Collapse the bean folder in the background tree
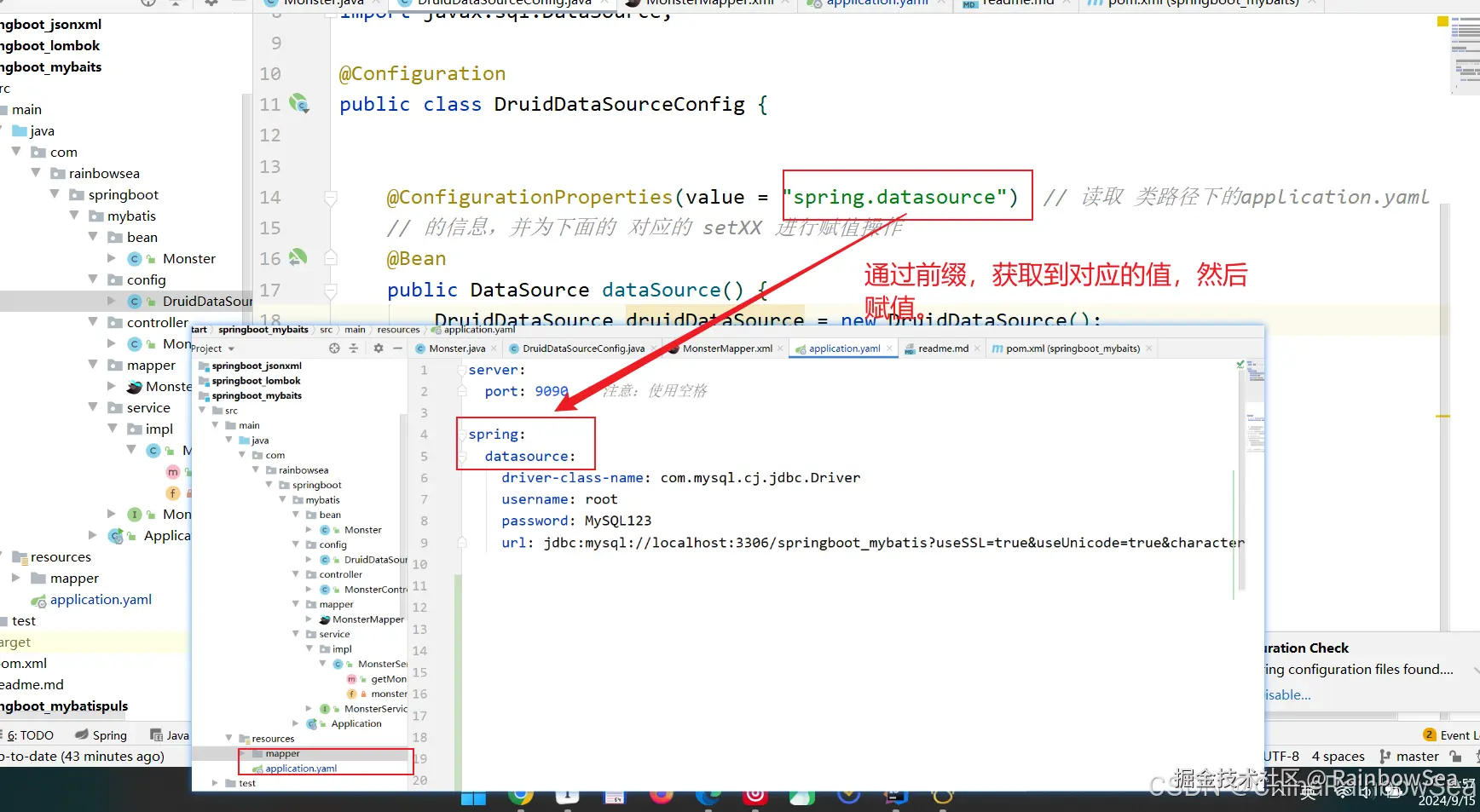1480x812 pixels. 93,237
